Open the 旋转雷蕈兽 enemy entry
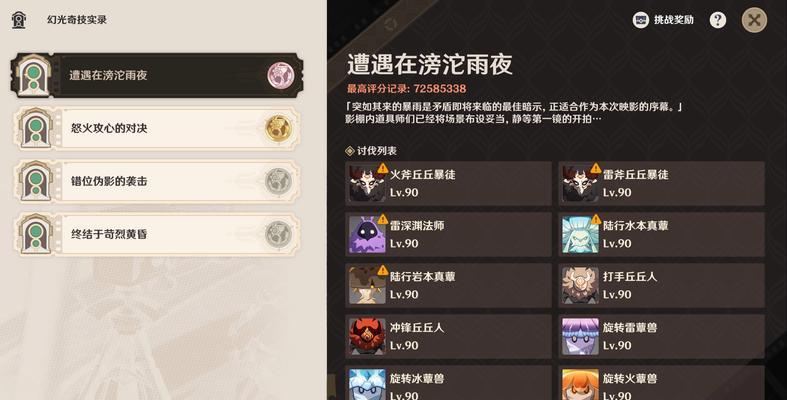This screenshot has width=787, height=400. pos(662,336)
